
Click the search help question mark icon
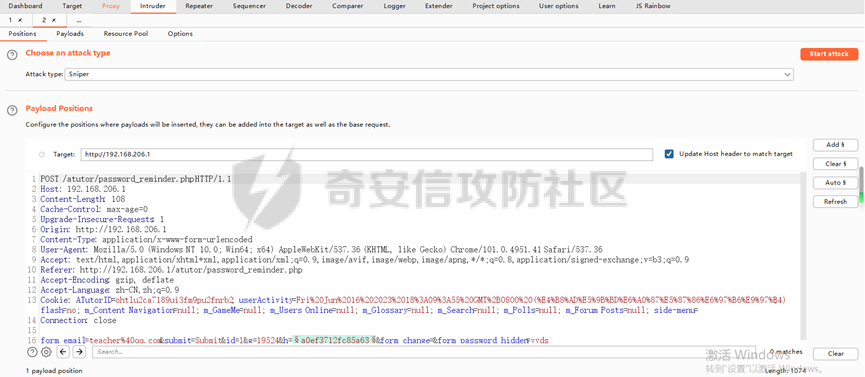(32, 352)
